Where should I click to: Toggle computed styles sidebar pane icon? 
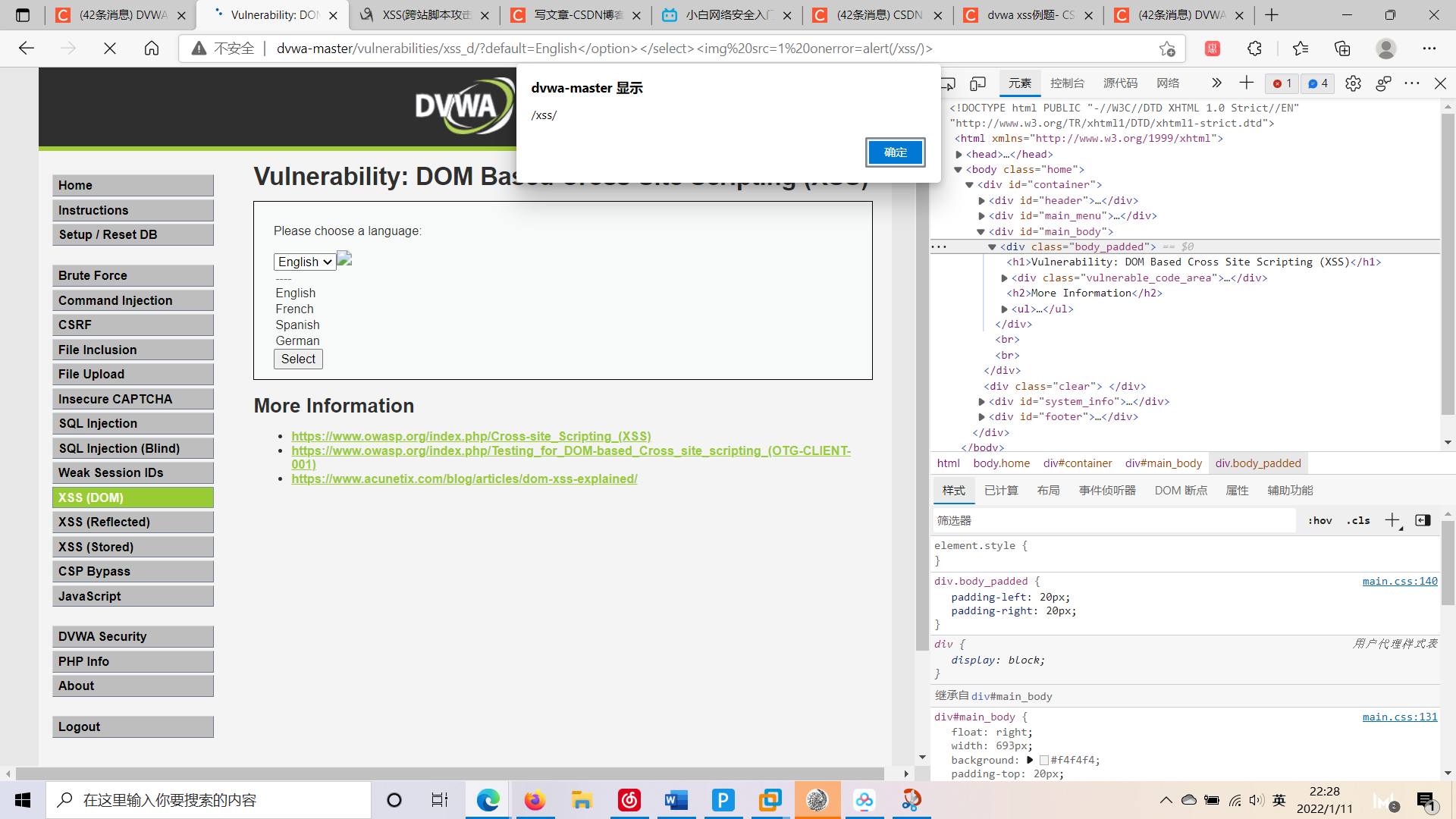[x=1423, y=520]
